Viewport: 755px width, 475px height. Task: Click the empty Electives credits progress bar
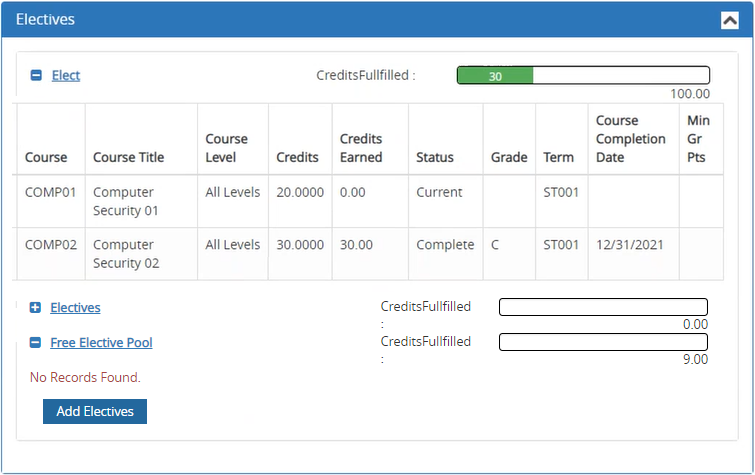pyautogui.click(x=603, y=307)
